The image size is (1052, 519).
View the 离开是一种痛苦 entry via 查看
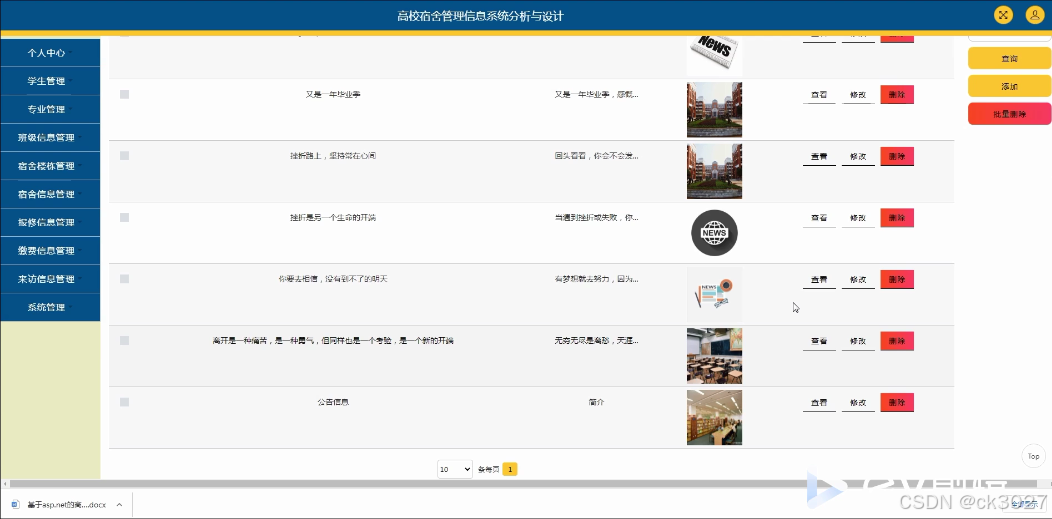tap(819, 341)
